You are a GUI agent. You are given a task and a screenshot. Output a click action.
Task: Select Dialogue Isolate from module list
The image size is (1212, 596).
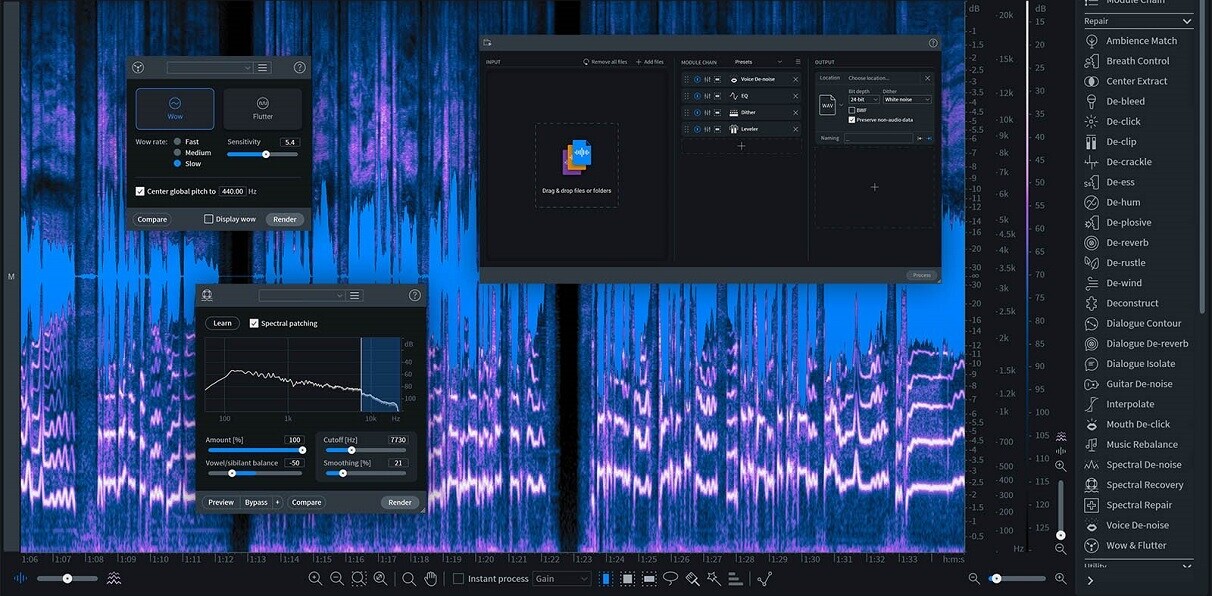tap(1140, 364)
